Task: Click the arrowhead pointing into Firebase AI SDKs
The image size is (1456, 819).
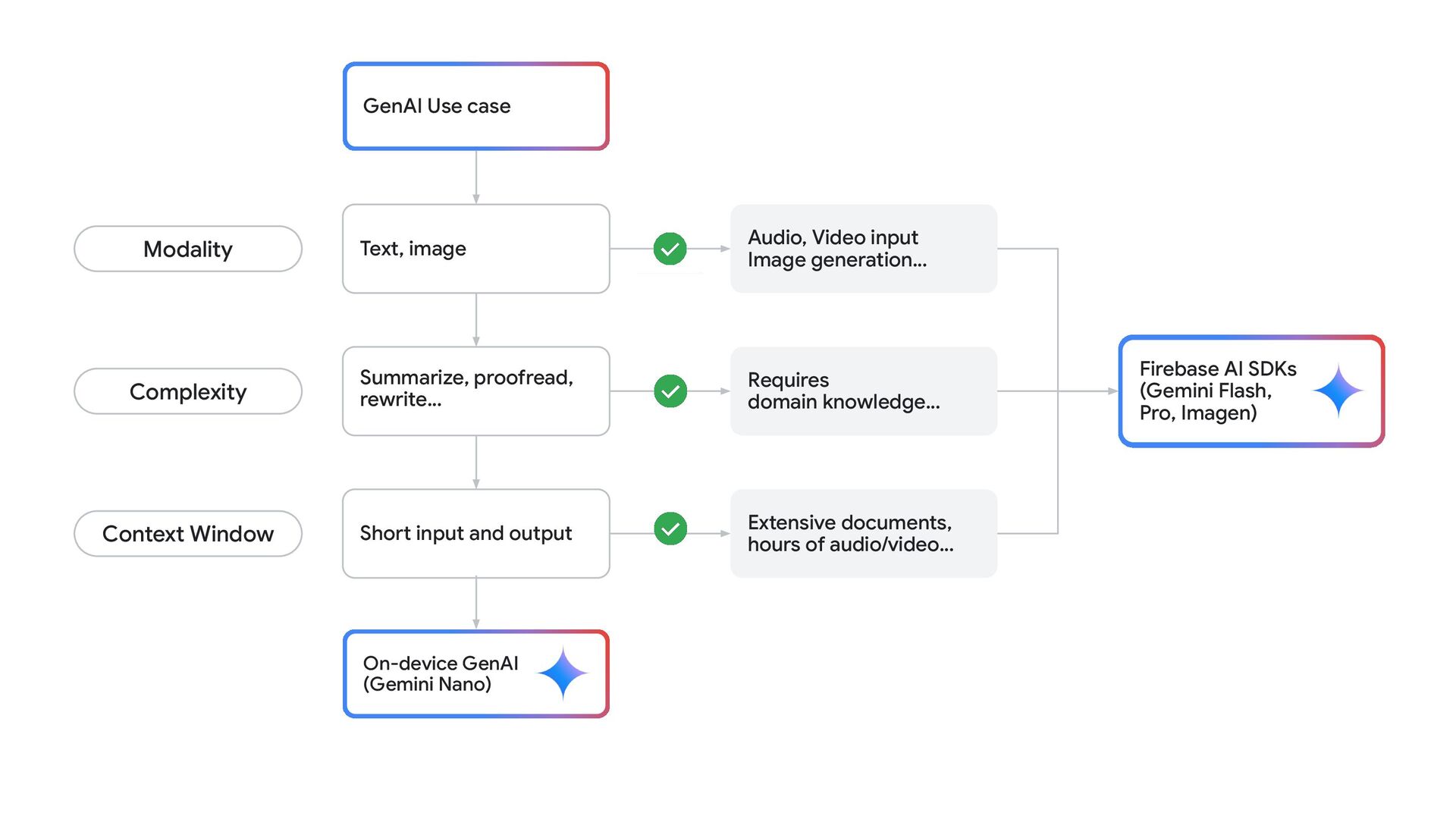Action: [x=1112, y=391]
